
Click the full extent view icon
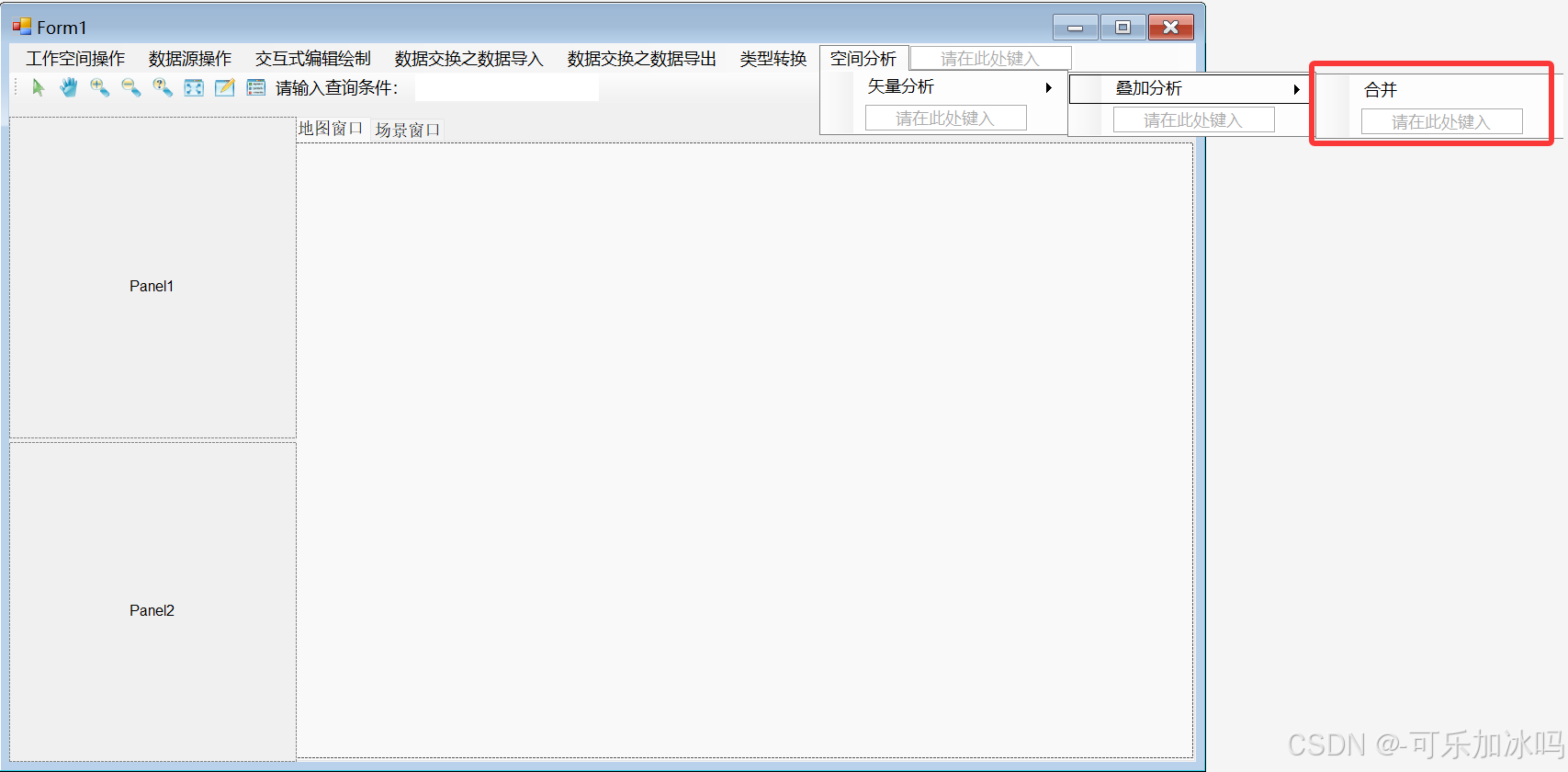(x=194, y=87)
